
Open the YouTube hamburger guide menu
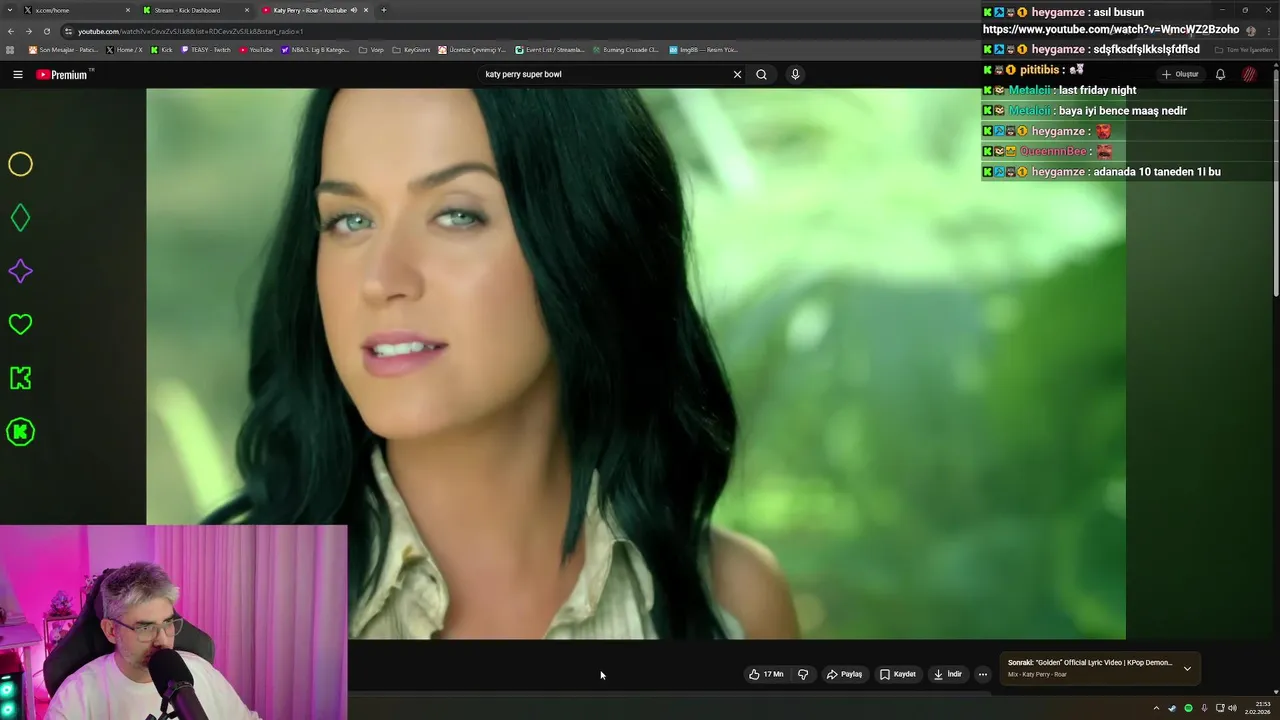tap(17, 74)
